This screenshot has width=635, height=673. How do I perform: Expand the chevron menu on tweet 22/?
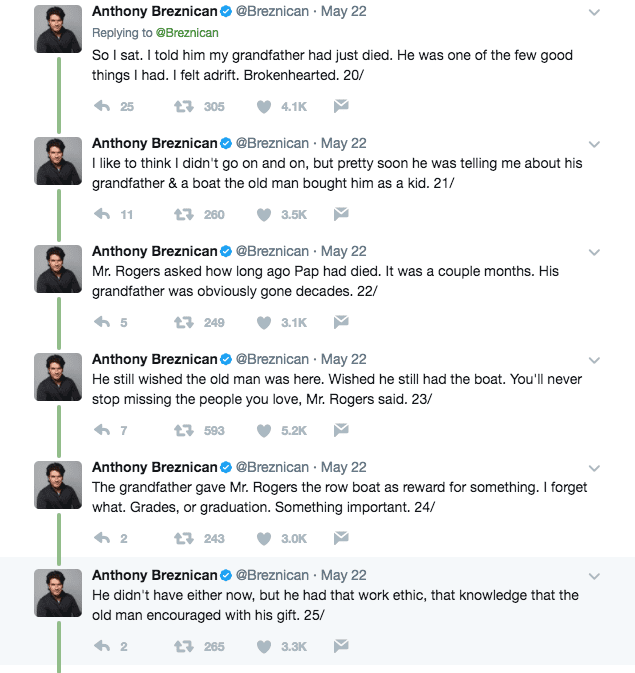click(595, 251)
